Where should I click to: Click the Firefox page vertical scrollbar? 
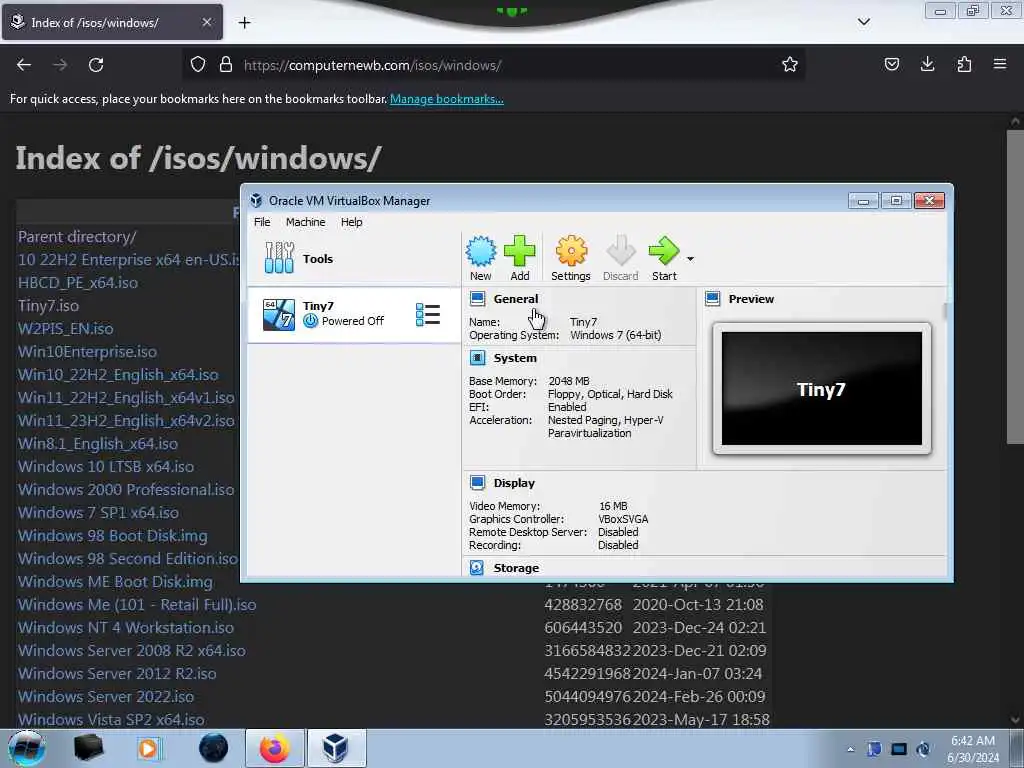pyautogui.click(x=1015, y=287)
